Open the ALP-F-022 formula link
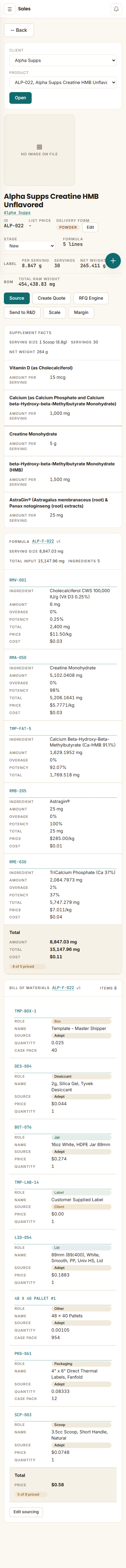Image resolution: width=126 pixels, height=1568 pixels. tap(43, 541)
